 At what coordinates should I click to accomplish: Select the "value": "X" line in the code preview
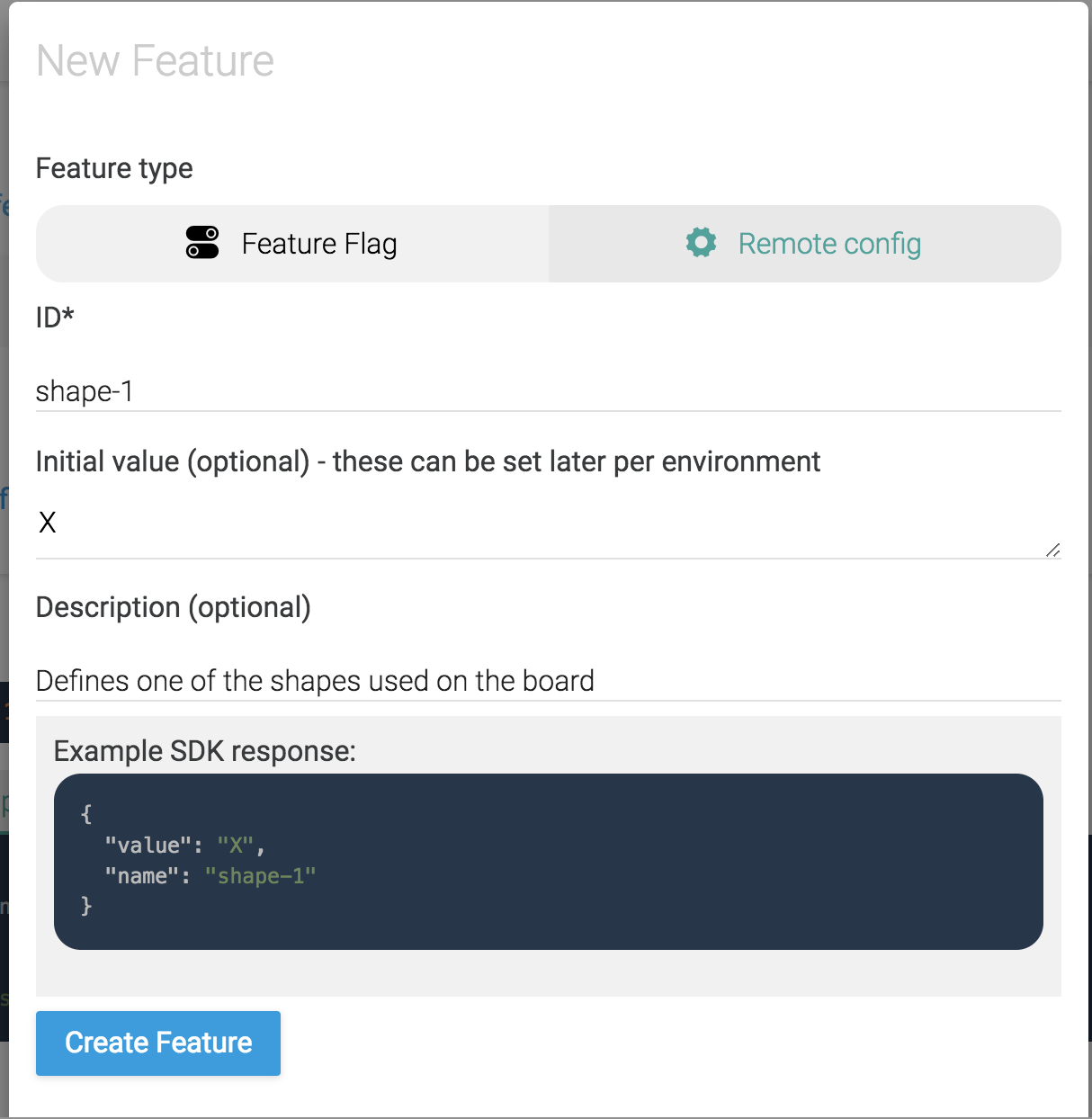[x=185, y=845]
